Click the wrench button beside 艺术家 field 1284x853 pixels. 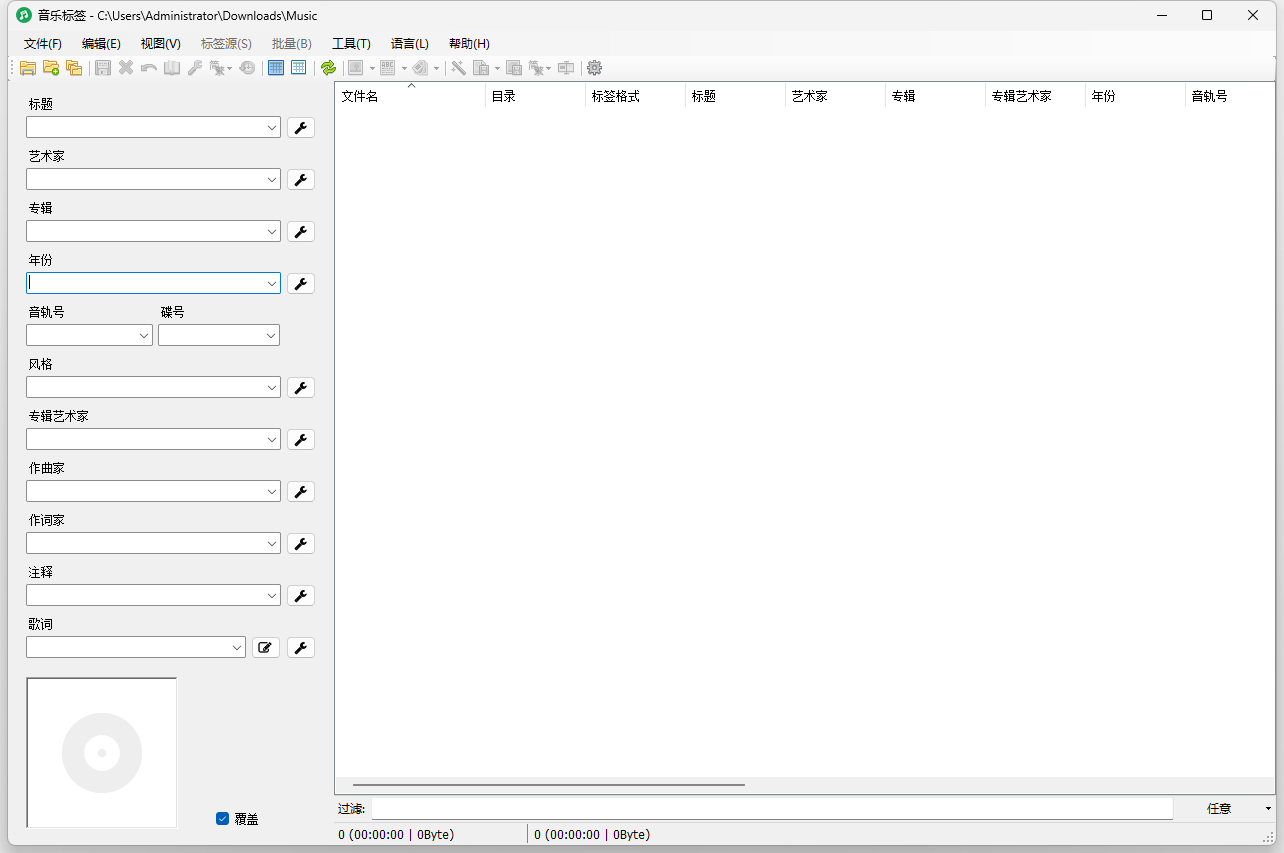coord(301,180)
